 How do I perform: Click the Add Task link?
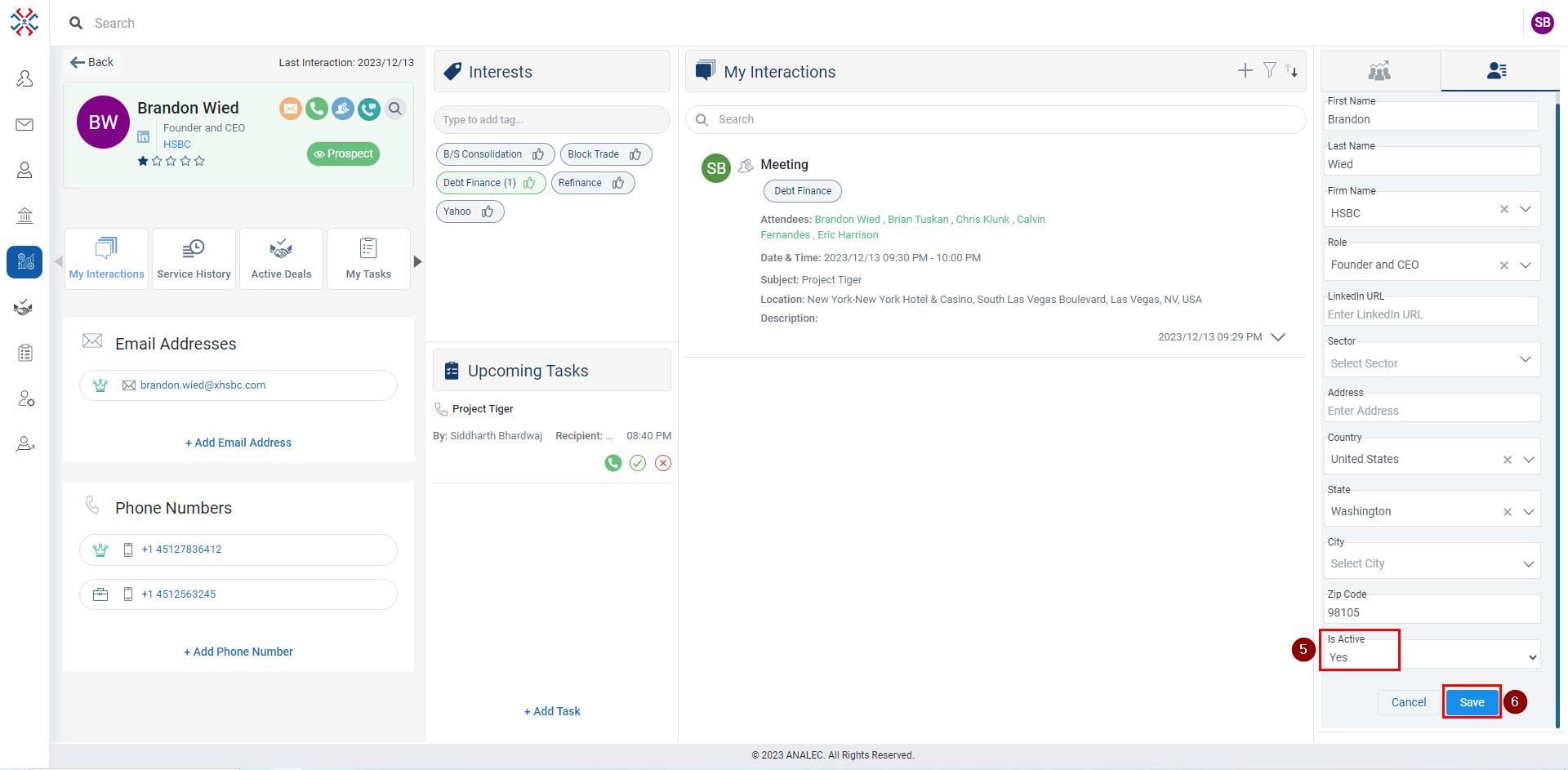click(x=552, y=711)
